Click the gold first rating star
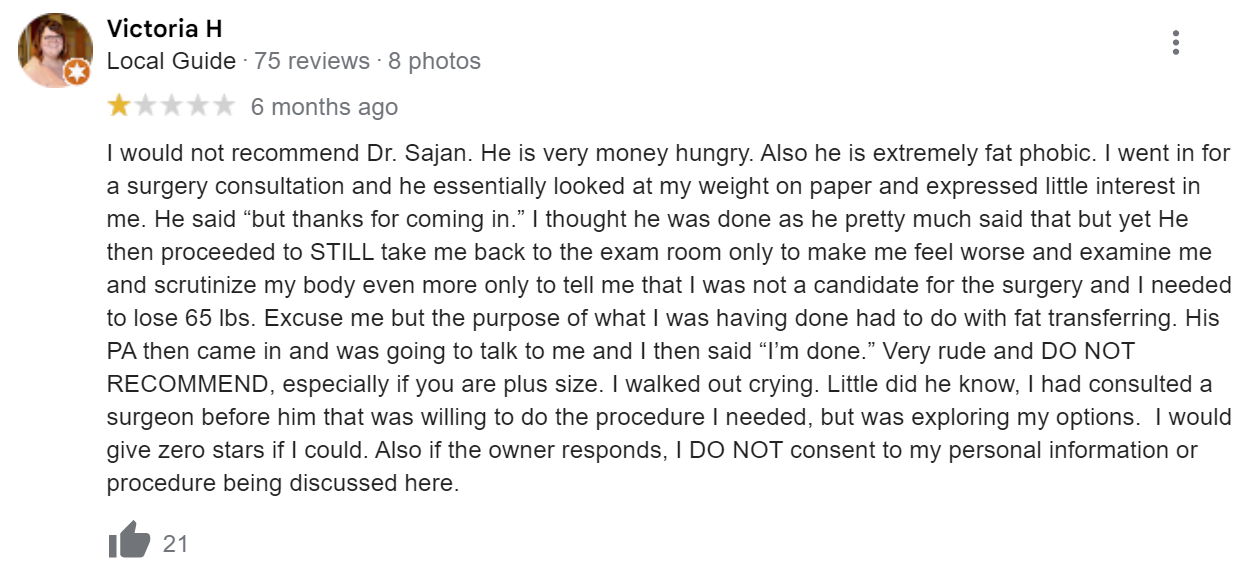This screenshot has width=1256, height=586. (x=119, y=106)
